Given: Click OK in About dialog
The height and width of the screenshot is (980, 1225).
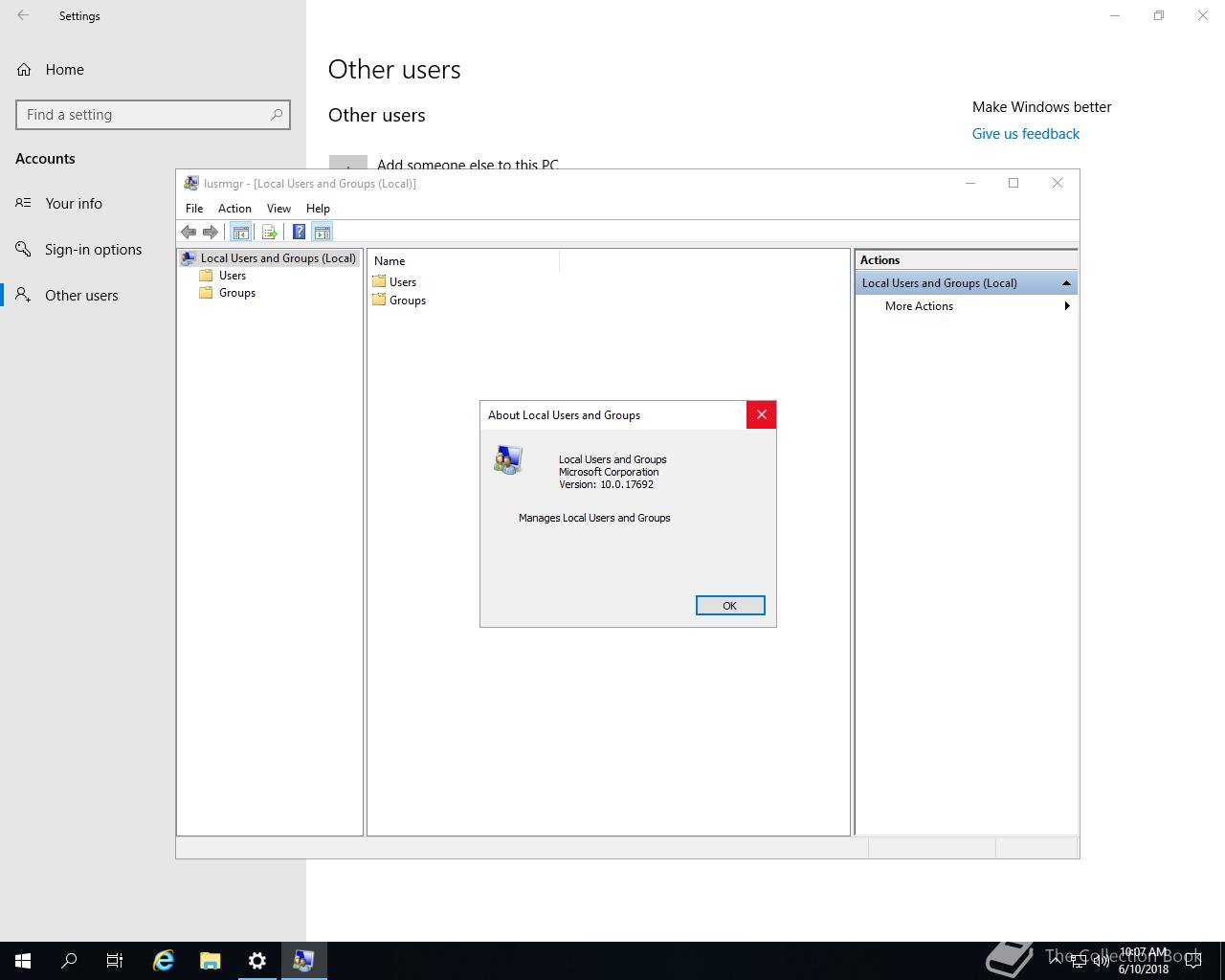Looking at the screenshot, I should 730,606.
